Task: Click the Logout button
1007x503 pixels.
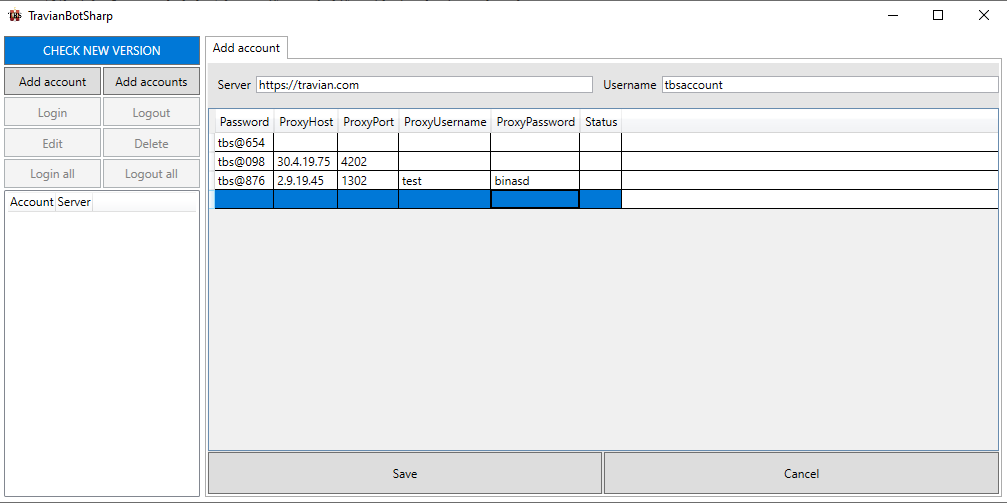Action: [152, 112]
